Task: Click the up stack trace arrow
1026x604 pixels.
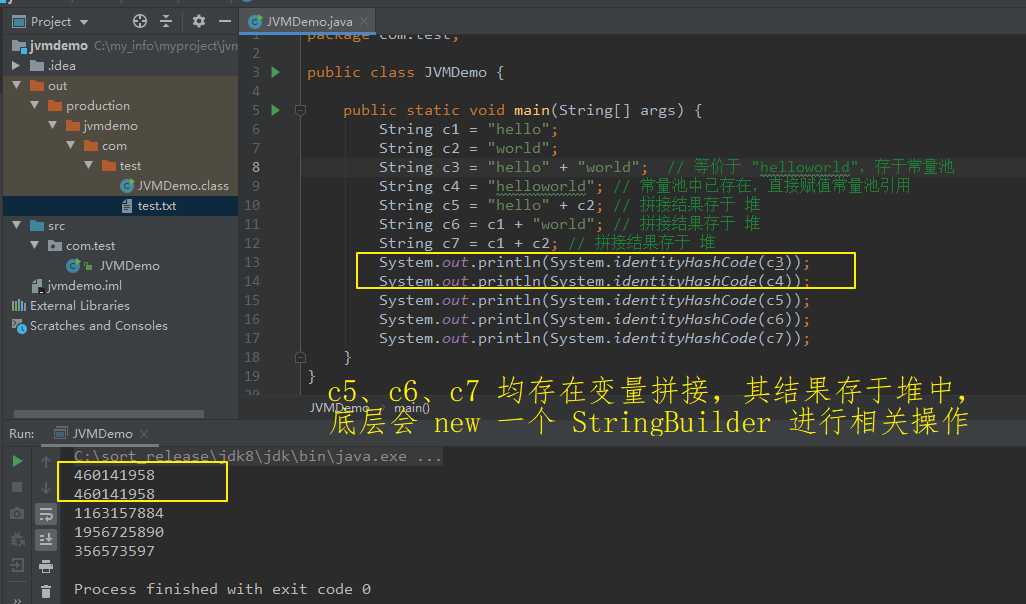Action: 46,462
